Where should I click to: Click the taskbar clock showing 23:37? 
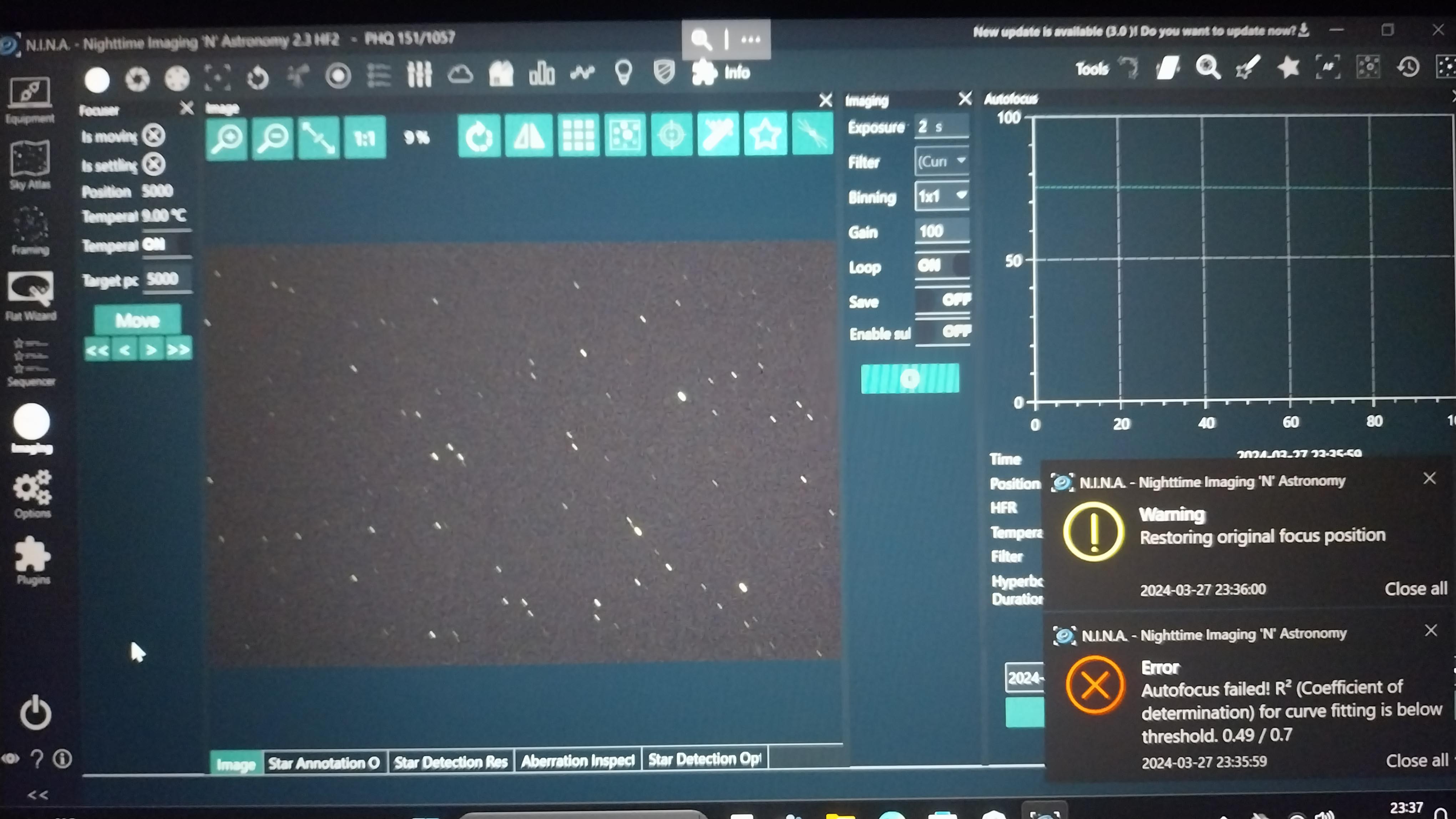(x=1406, y=808)
